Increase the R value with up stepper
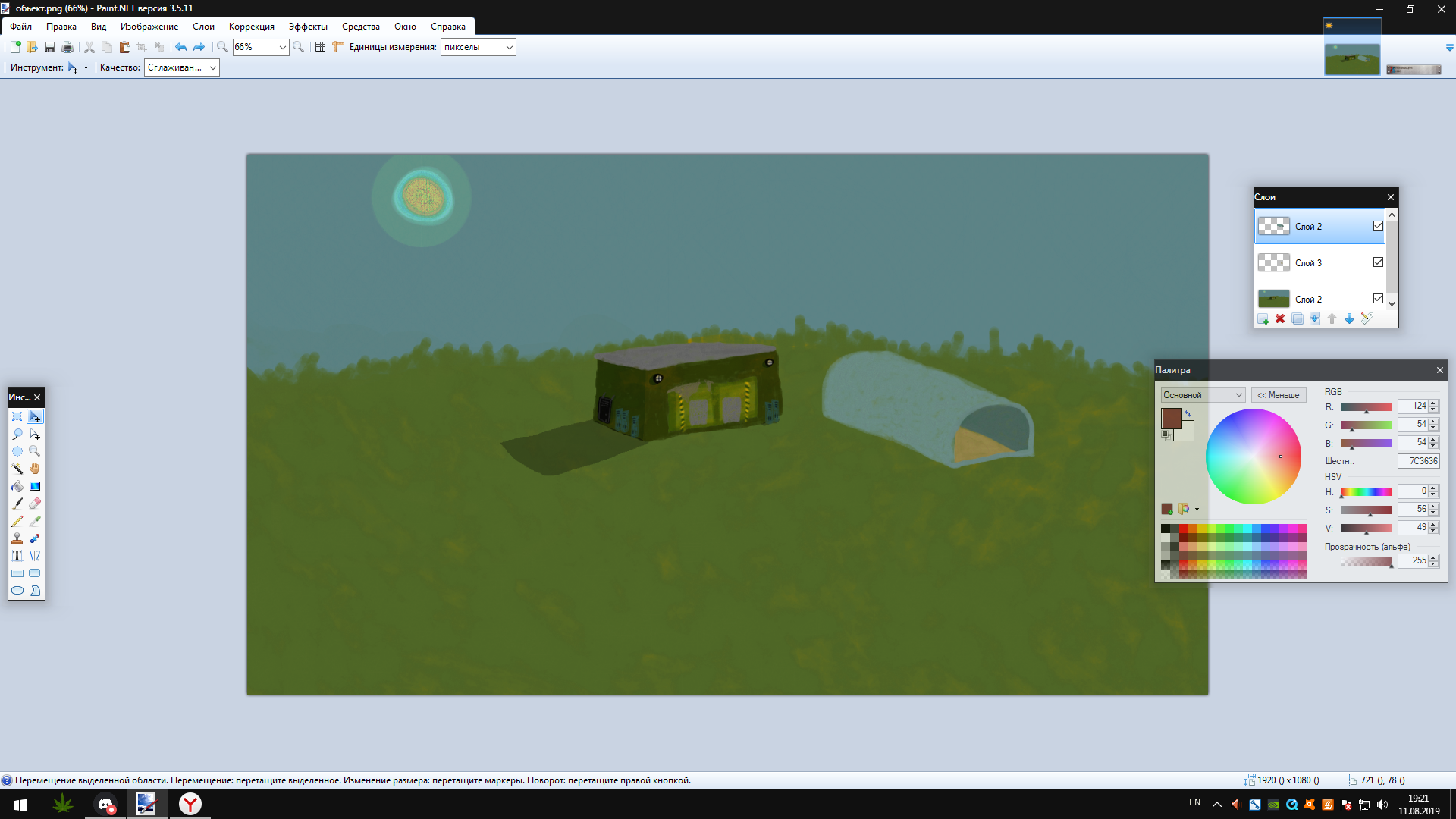The width and height of the screenshot is (1456, 819). [1433, 403]
